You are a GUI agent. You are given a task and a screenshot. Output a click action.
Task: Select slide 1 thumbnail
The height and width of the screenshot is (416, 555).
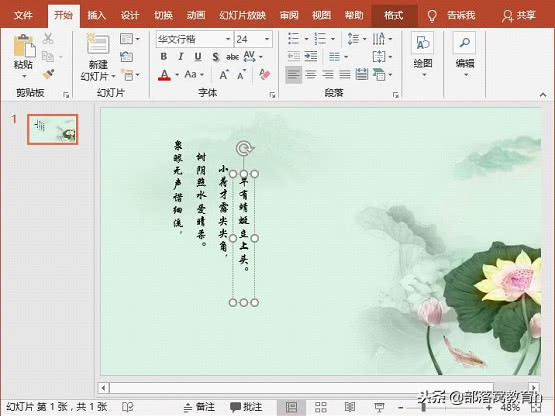click(52, 129)
